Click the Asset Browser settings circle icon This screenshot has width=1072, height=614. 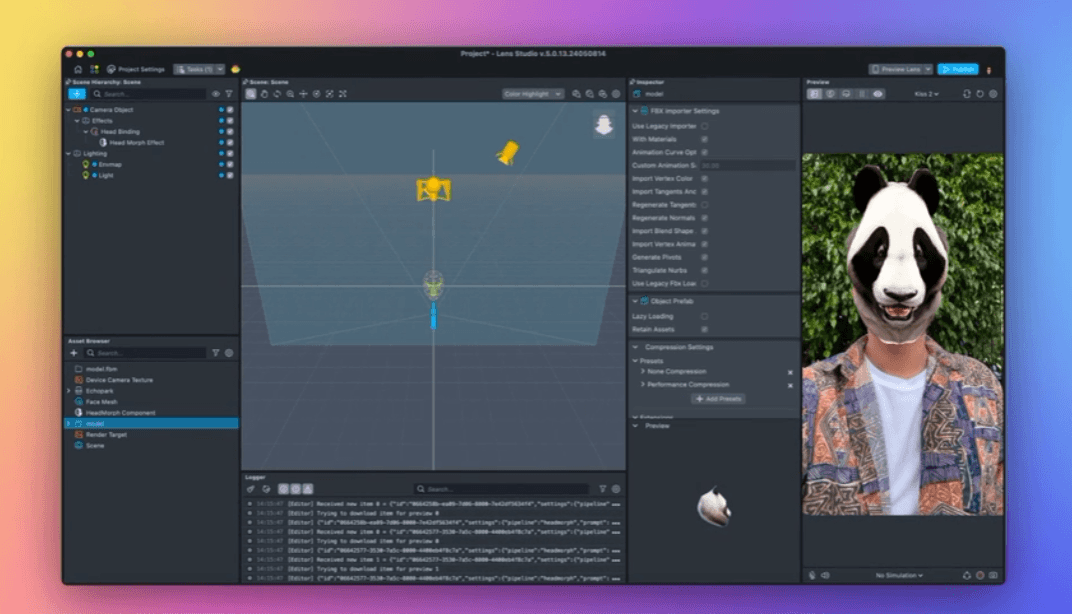point(229,353)
